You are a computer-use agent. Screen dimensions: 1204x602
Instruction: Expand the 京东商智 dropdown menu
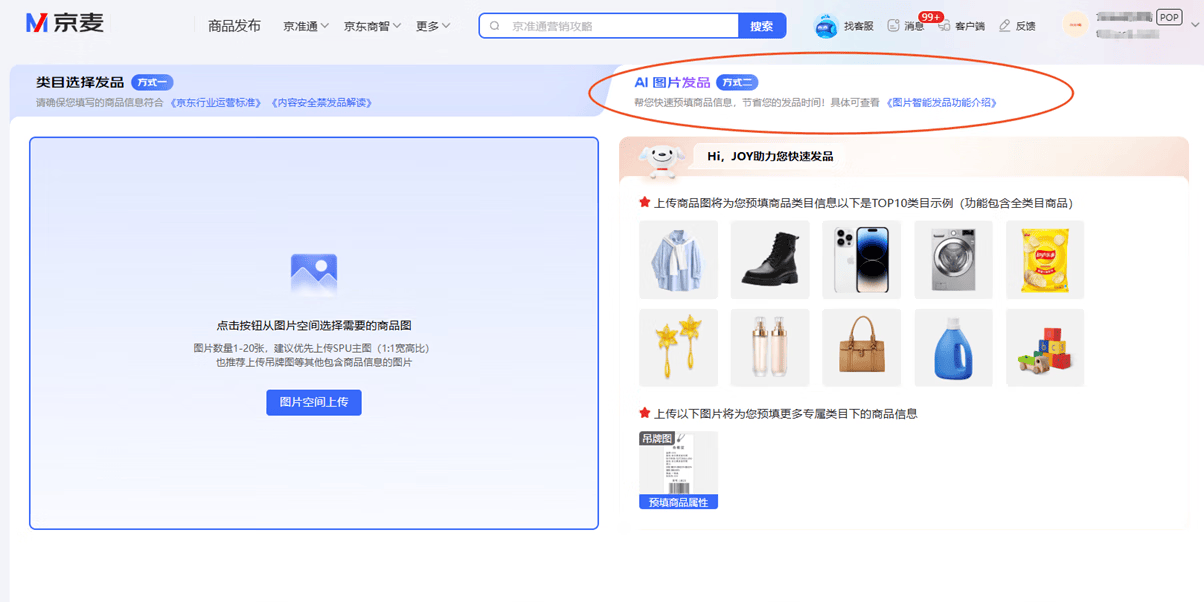point(372,26)
